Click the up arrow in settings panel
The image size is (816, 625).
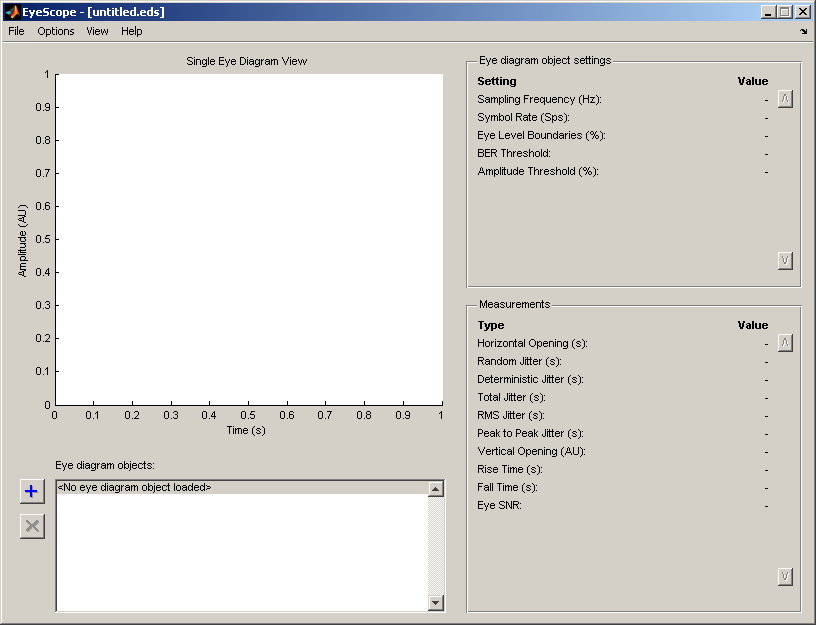(x=785, y=99)
